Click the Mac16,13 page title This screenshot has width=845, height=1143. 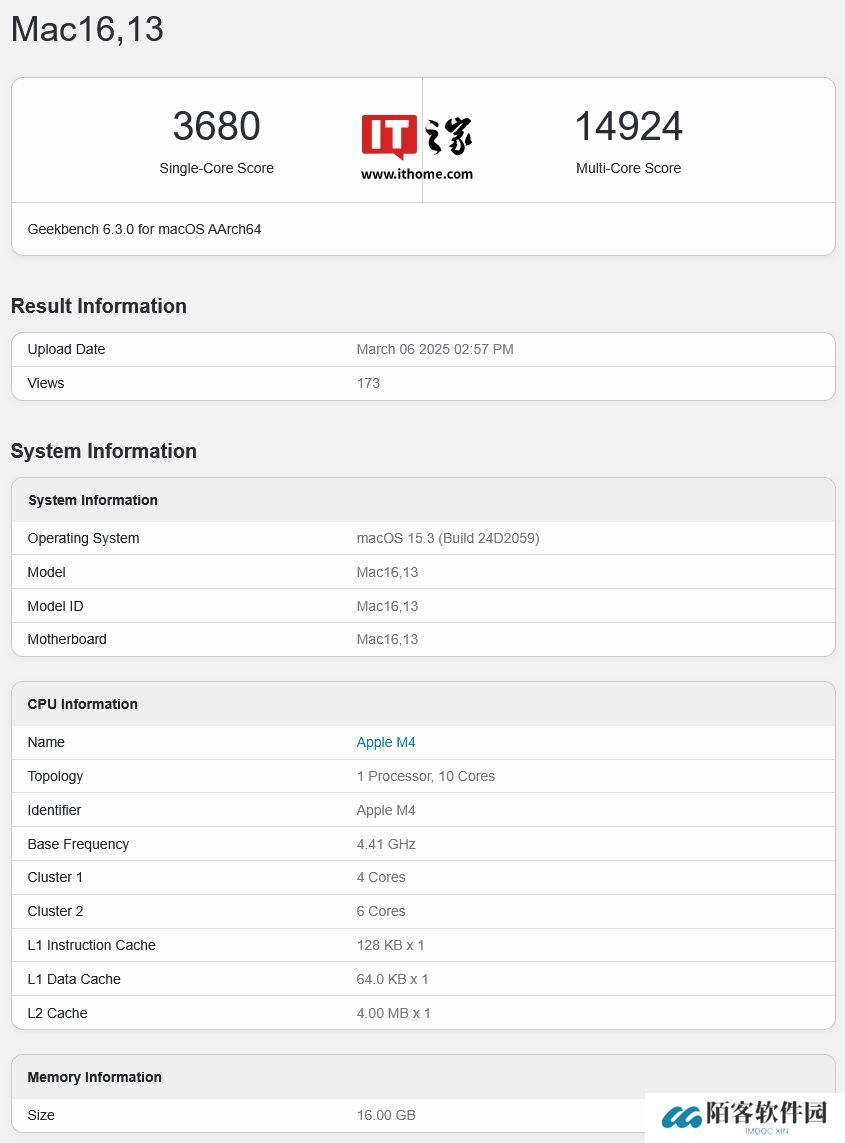87,29
